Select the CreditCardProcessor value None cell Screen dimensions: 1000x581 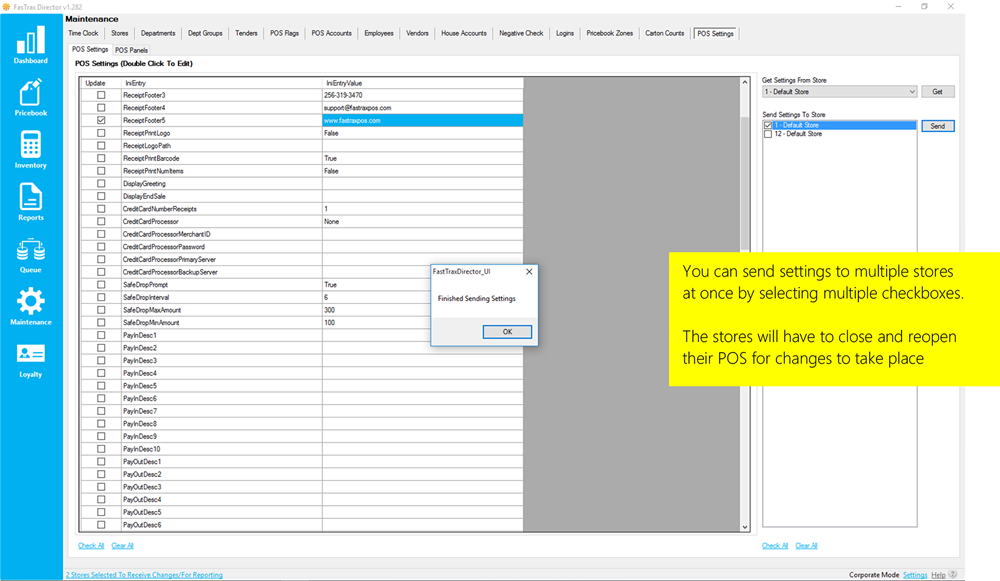(x=422, y=221)
